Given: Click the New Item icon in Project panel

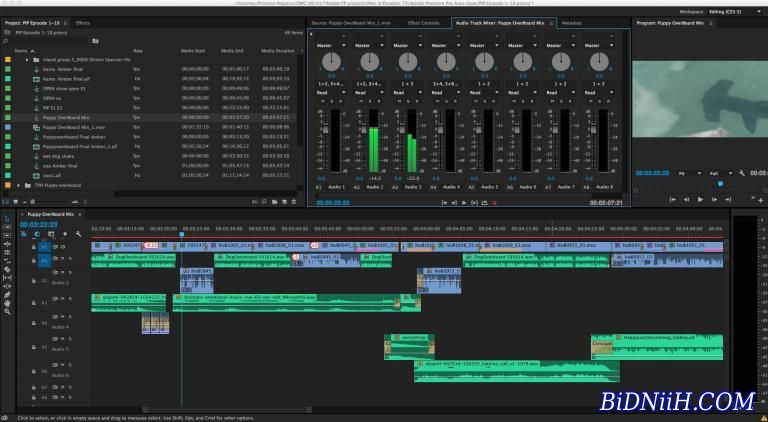Looking at the screenshot, I should [x=284, y=201].
